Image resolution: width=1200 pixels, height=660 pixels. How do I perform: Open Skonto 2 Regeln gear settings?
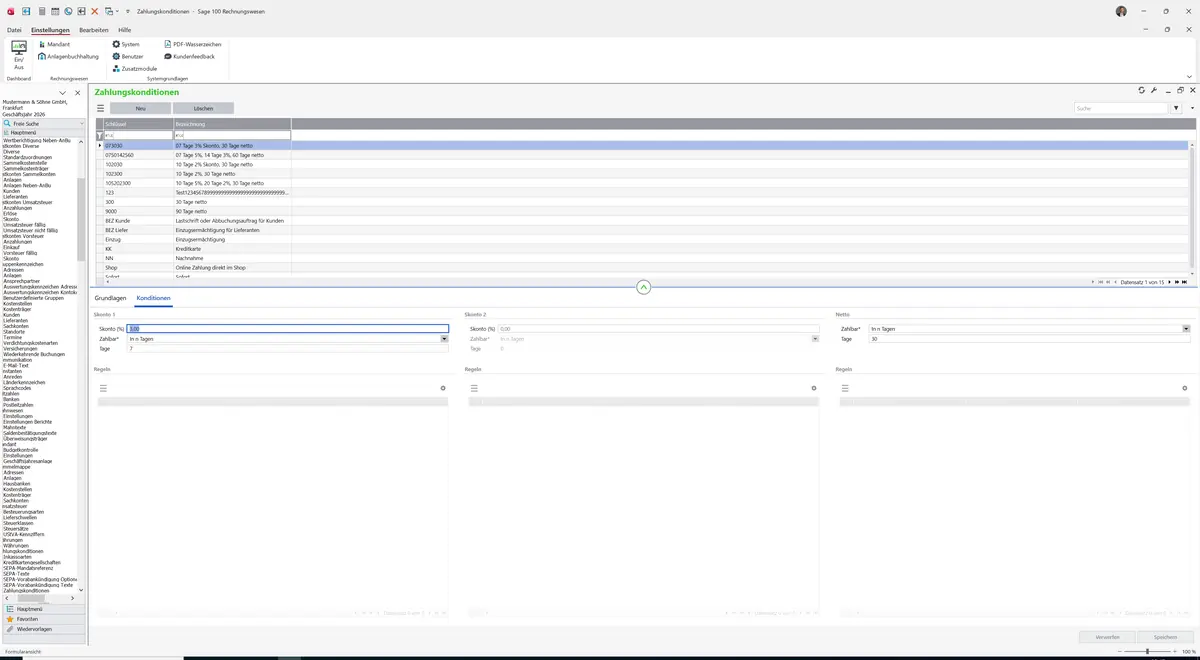[x=814, y=388]
